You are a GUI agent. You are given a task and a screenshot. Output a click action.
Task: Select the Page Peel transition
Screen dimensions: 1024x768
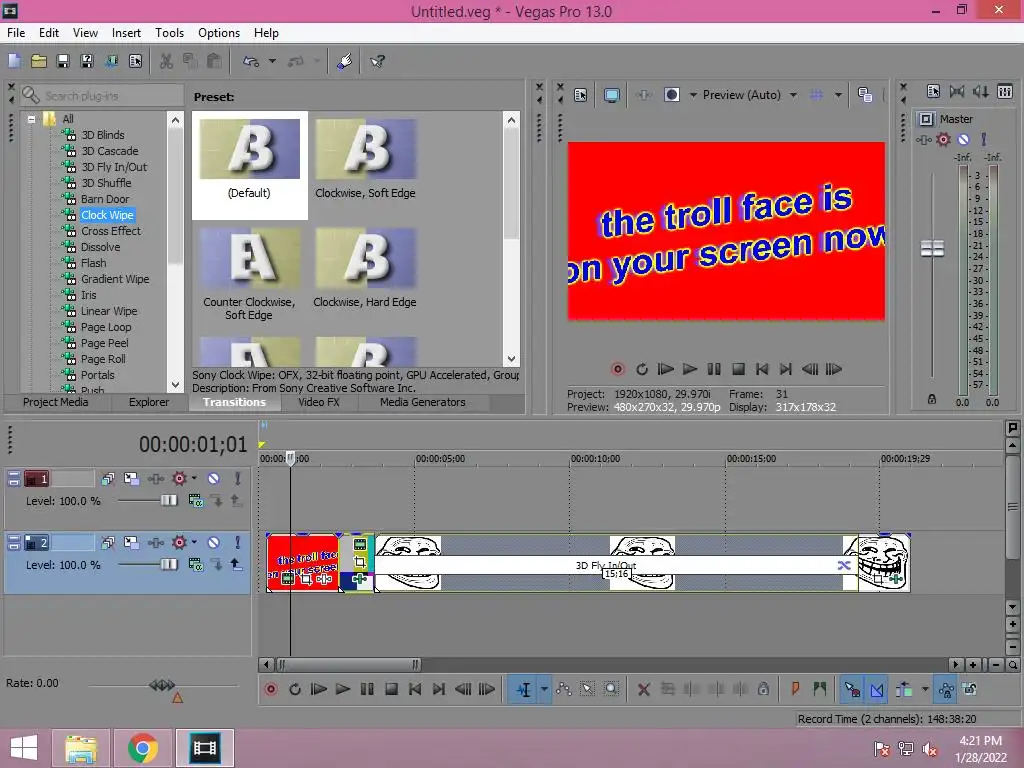pos(104,343)
